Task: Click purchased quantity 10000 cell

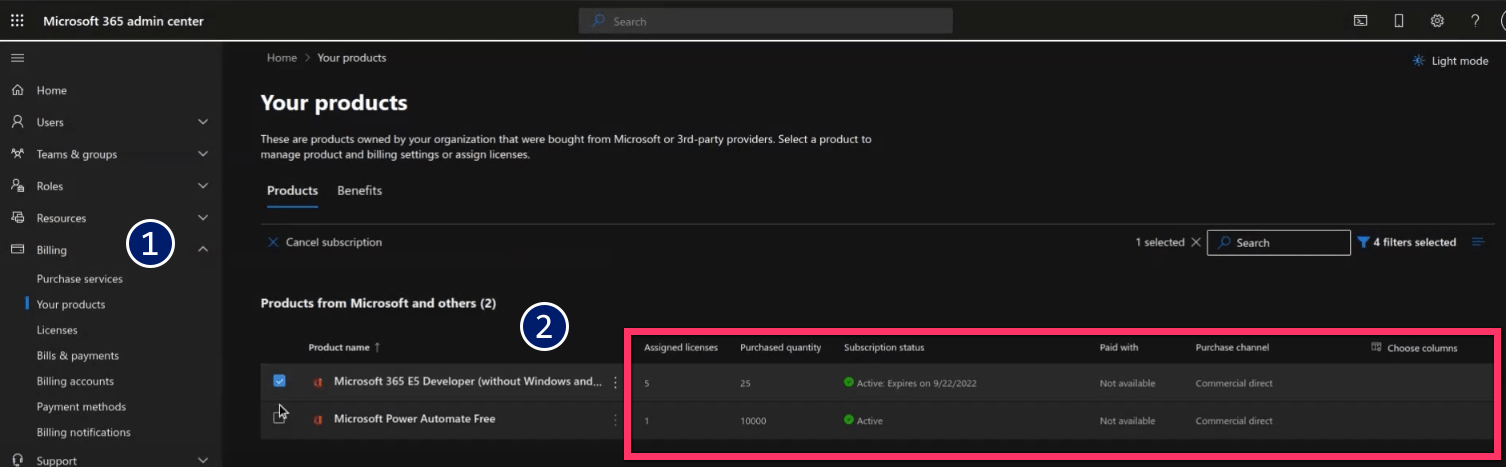Action: click(x=753, y=421)
